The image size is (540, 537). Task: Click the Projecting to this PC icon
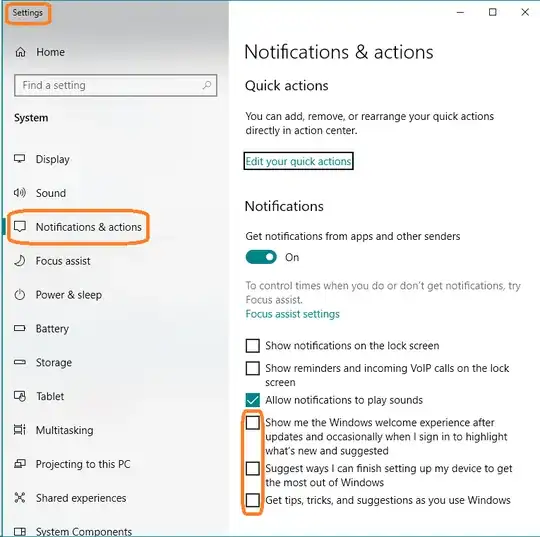(x=20, y=464)
